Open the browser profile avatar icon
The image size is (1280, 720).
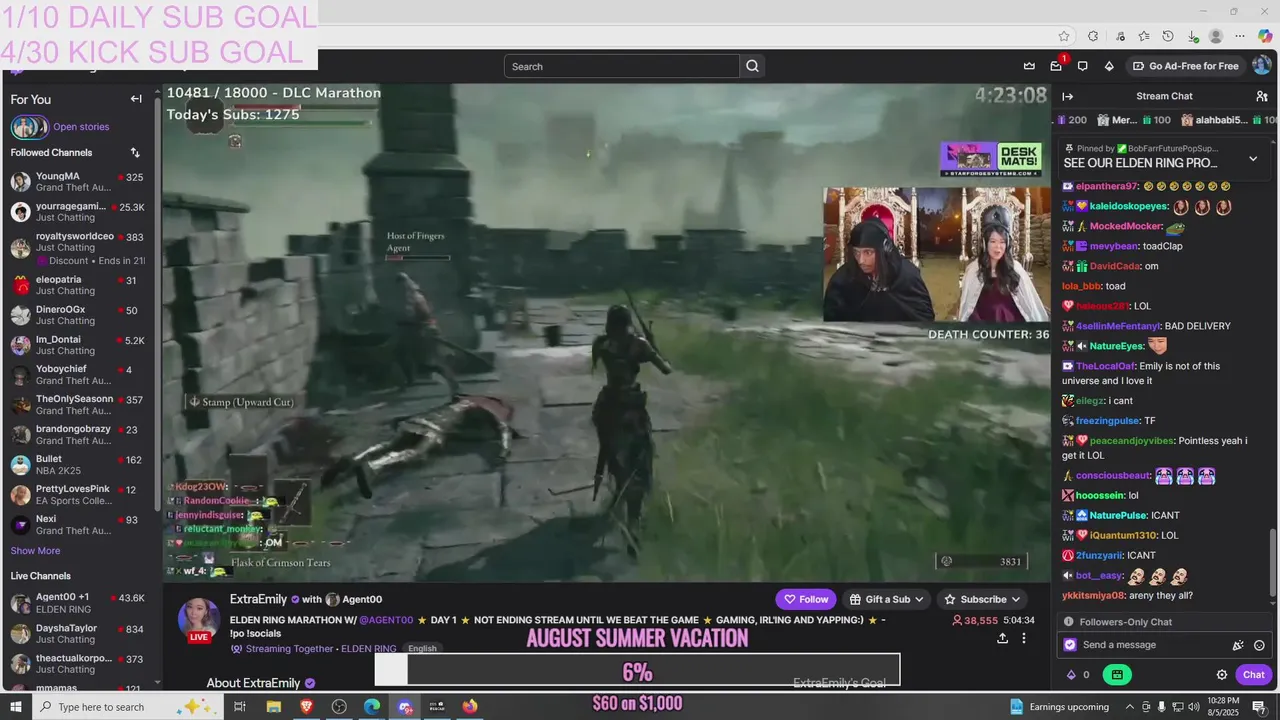coord(1216,36)
